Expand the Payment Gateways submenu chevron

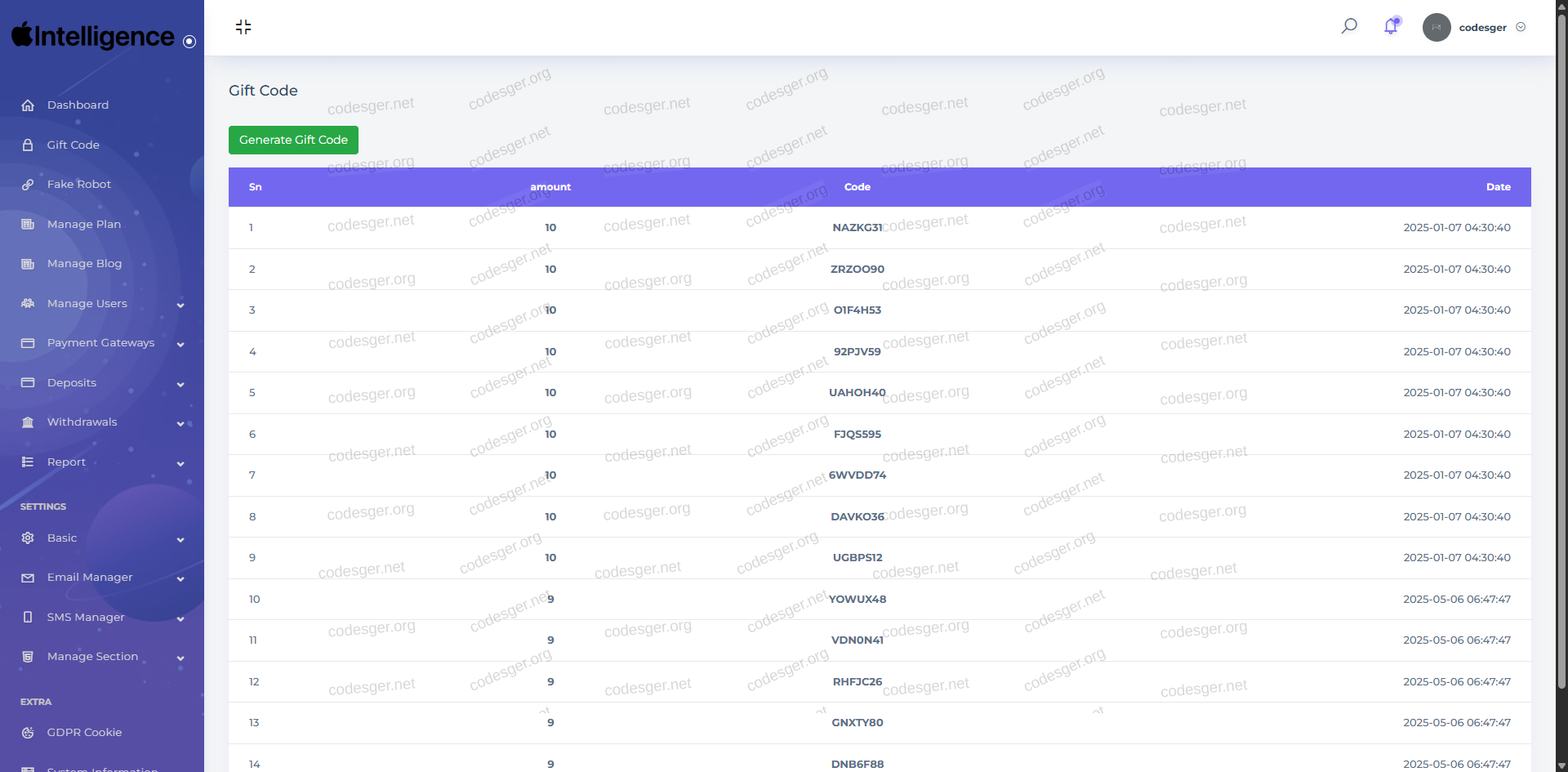point(180,344)
